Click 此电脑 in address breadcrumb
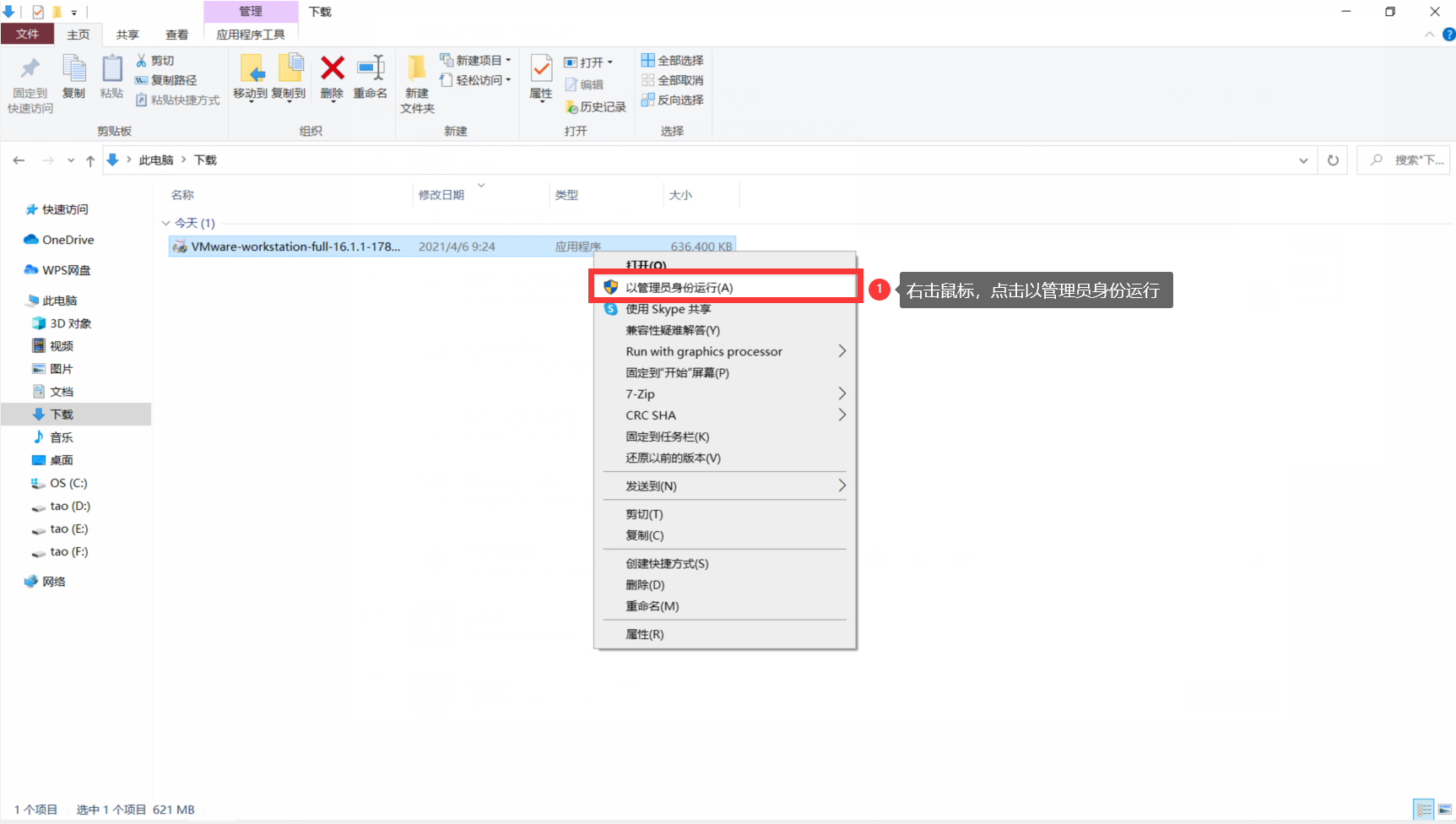This screenshot has width=1456, height=824. click(156, 160)
